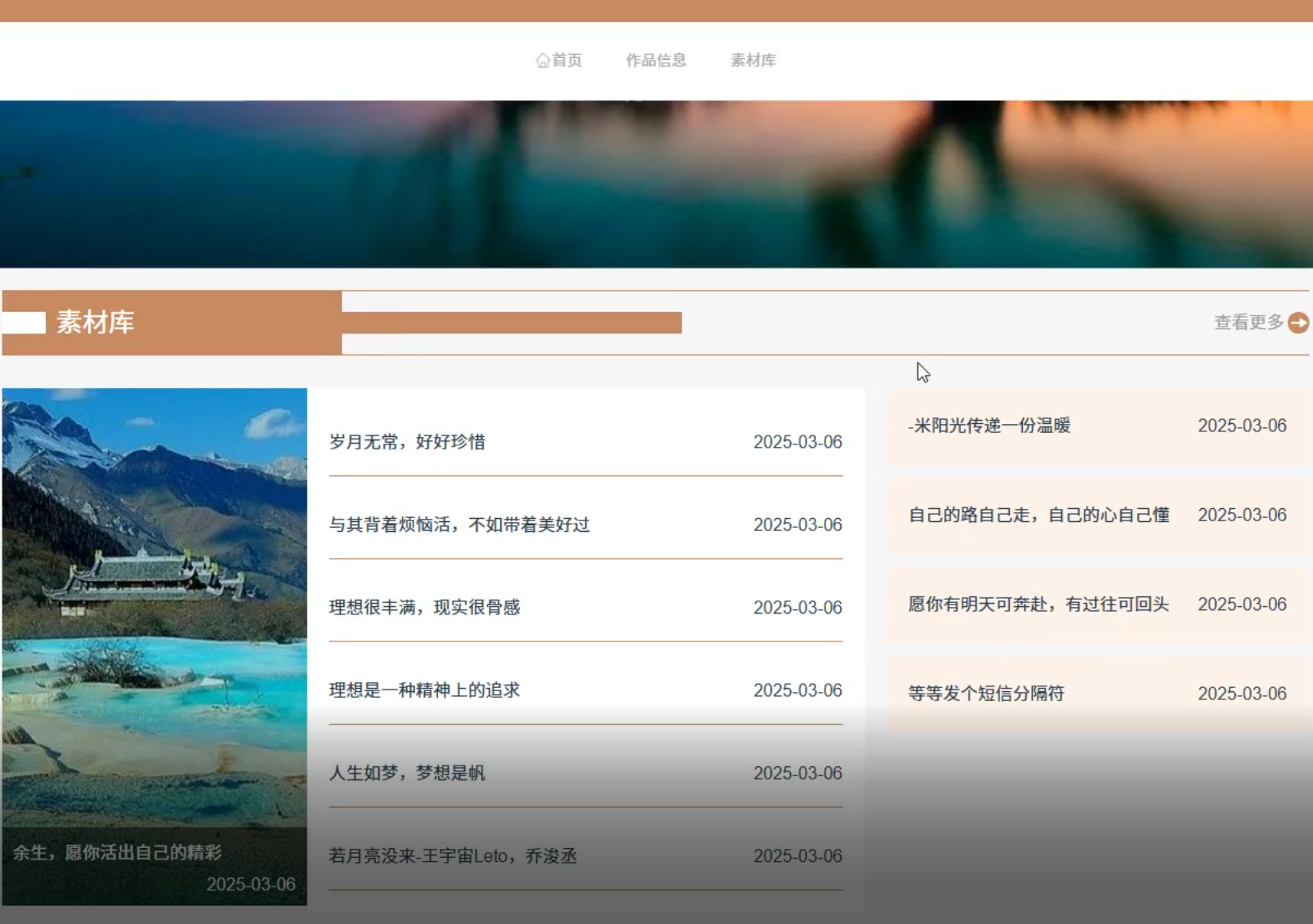Viewport: 1313px width, 924px height.
Task: Go to the 素材库 navigation tab
Action: [x=753, y=60]
